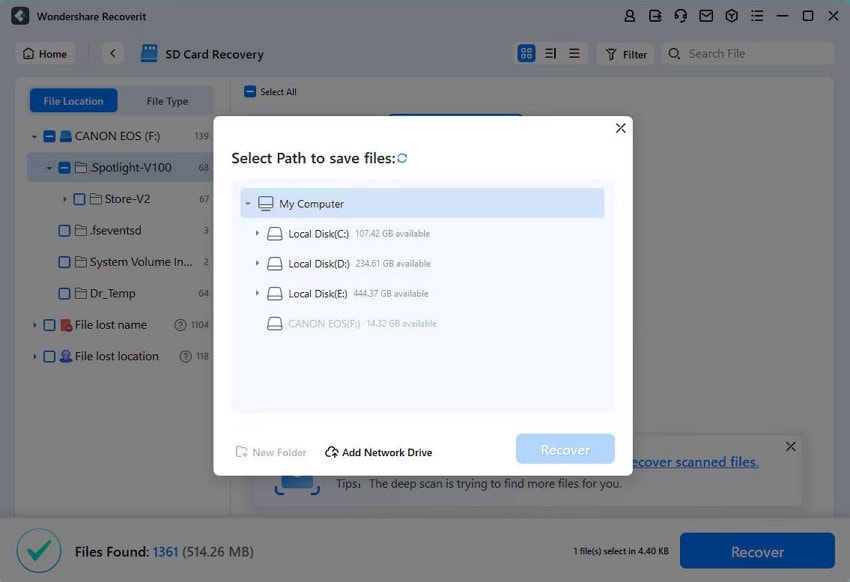Screen dimensions: 850x582
Task: Select the Dr_Temp folder name
Action: [x=113, y=293]
